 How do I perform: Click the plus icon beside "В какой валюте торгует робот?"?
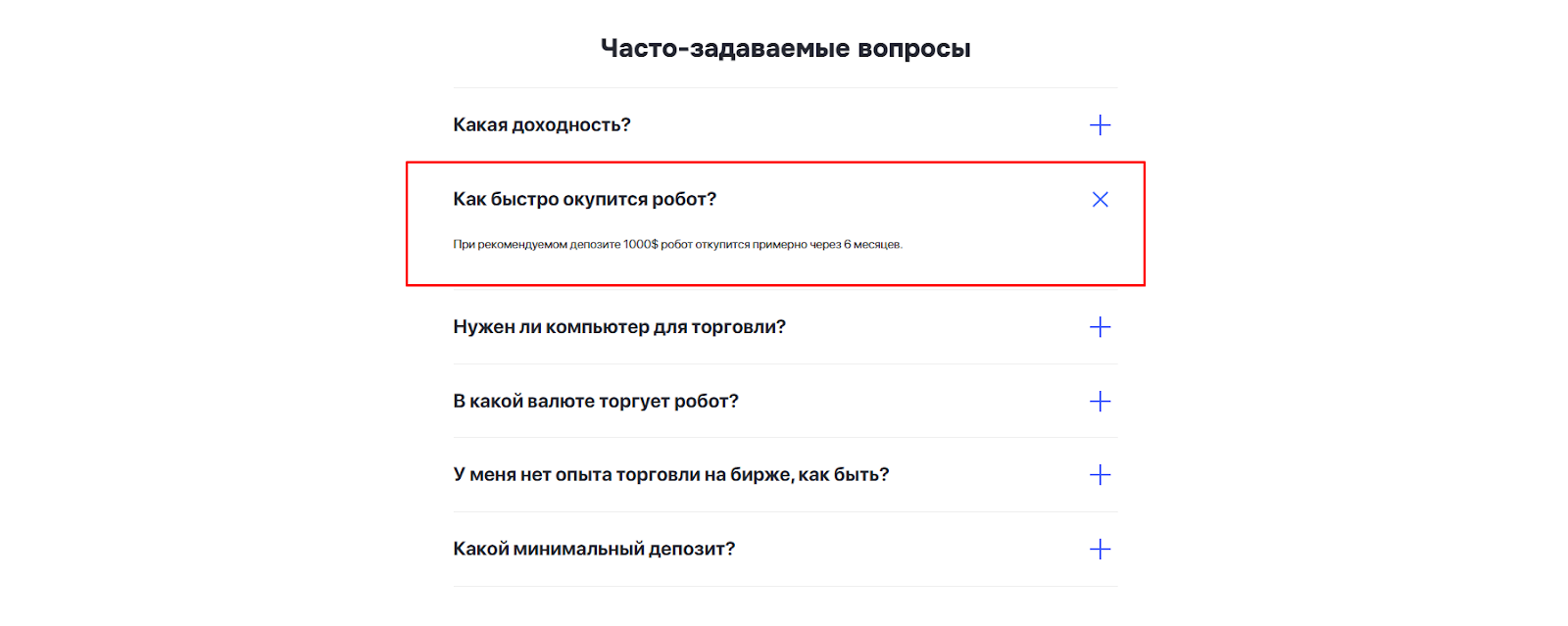pos(1101,401)
